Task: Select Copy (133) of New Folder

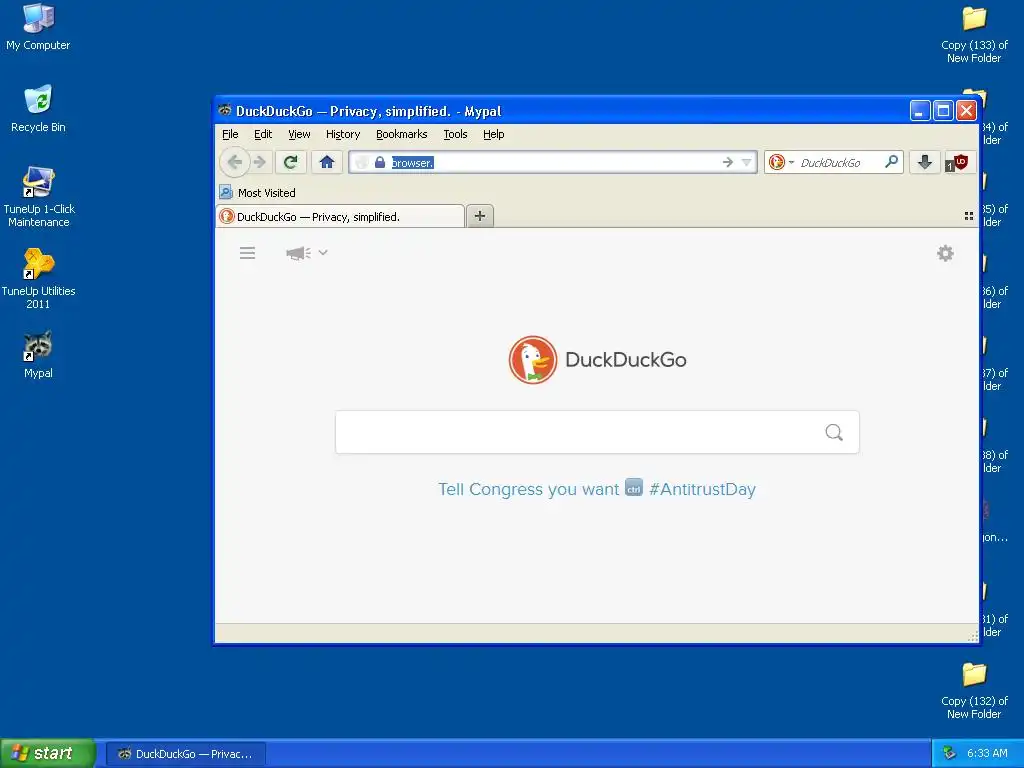Action: click(974, 35)
